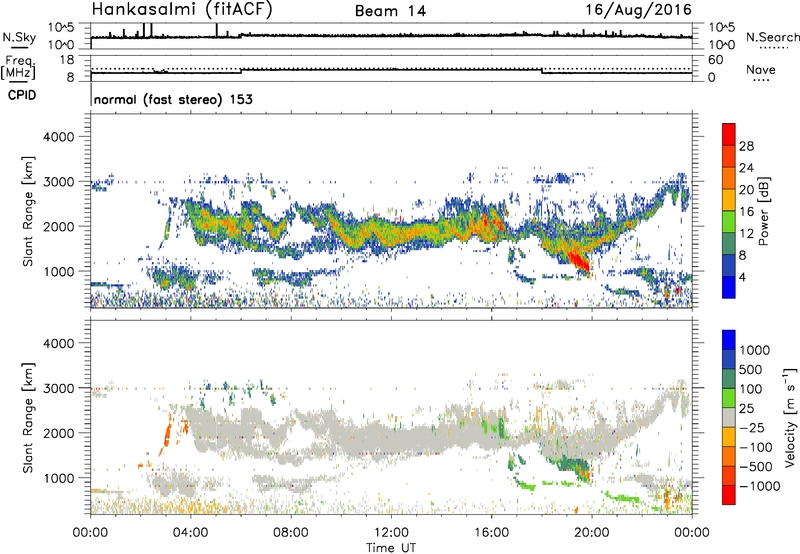Click the '10^5' left tick of N.Sky panel
This screenshot has width=800, height=554.
tap(62, 27)
